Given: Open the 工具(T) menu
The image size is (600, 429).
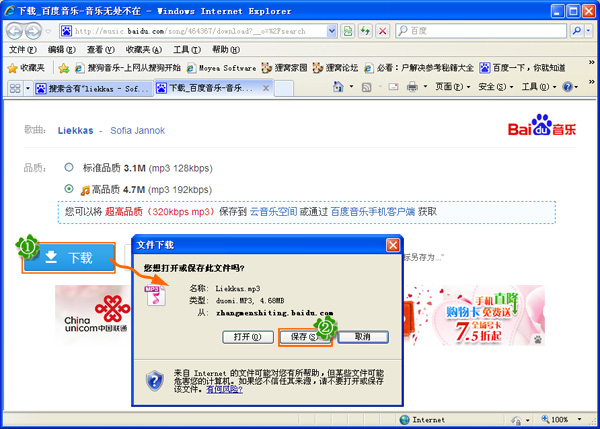Looking at the screenshot, I should (187, 49).
